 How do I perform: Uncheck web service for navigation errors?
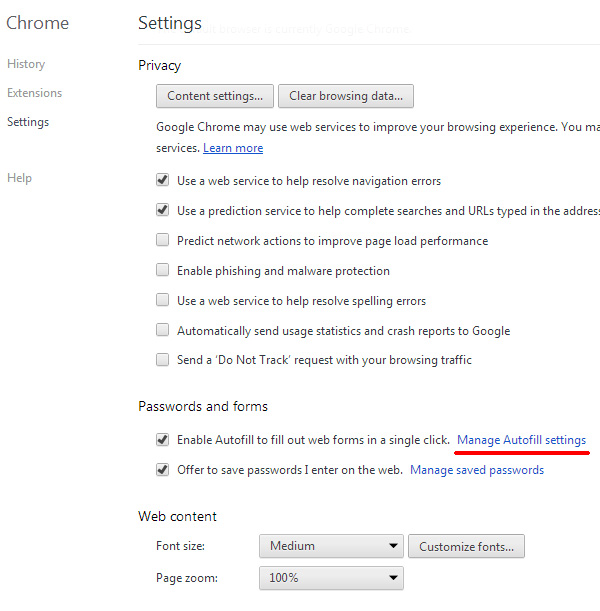coord(162,180)
